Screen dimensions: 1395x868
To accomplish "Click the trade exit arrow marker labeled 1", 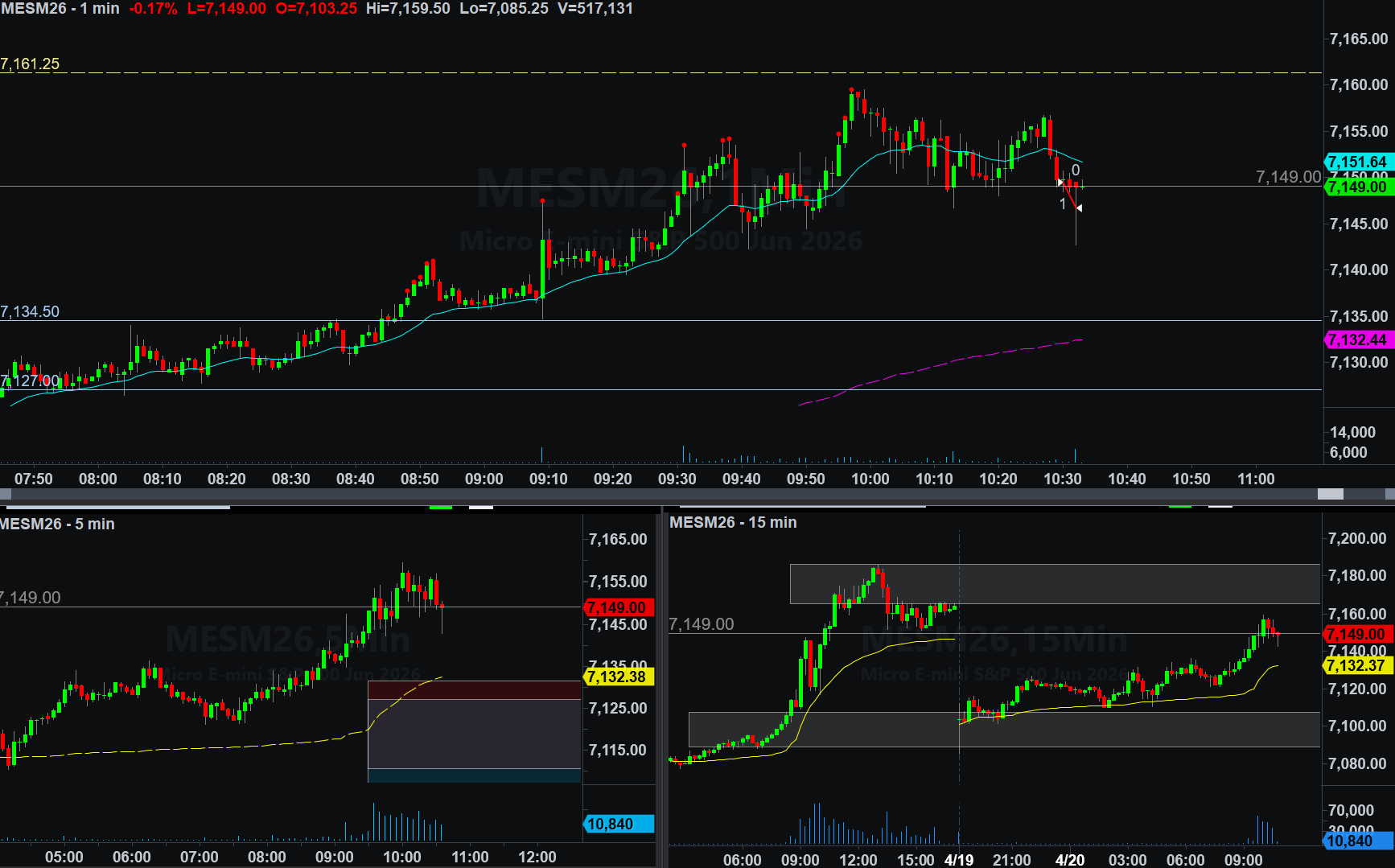I will coord(1079,208).
